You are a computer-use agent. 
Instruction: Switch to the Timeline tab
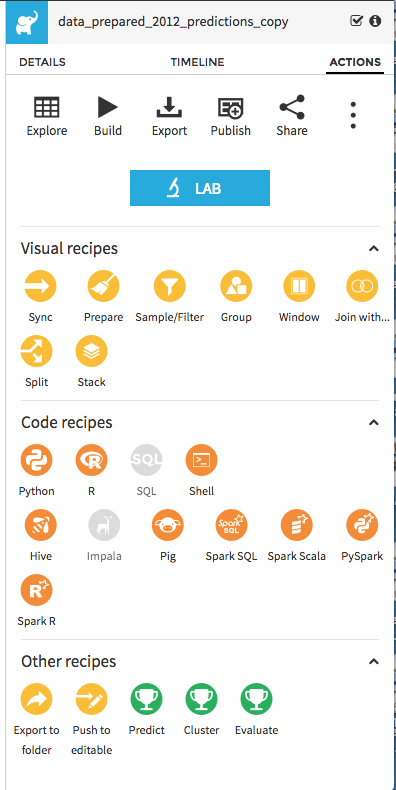pyautogui.click(x=197, y=62)
